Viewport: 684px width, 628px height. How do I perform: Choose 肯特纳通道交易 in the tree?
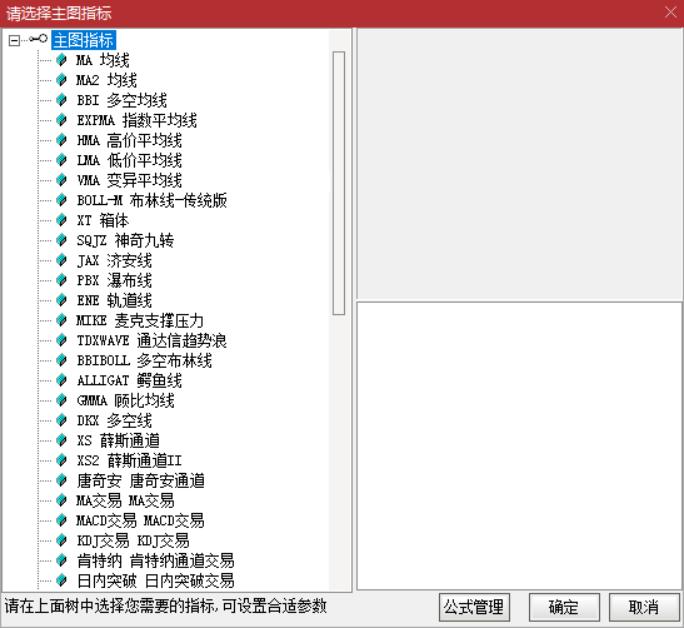tap(155, 561)
